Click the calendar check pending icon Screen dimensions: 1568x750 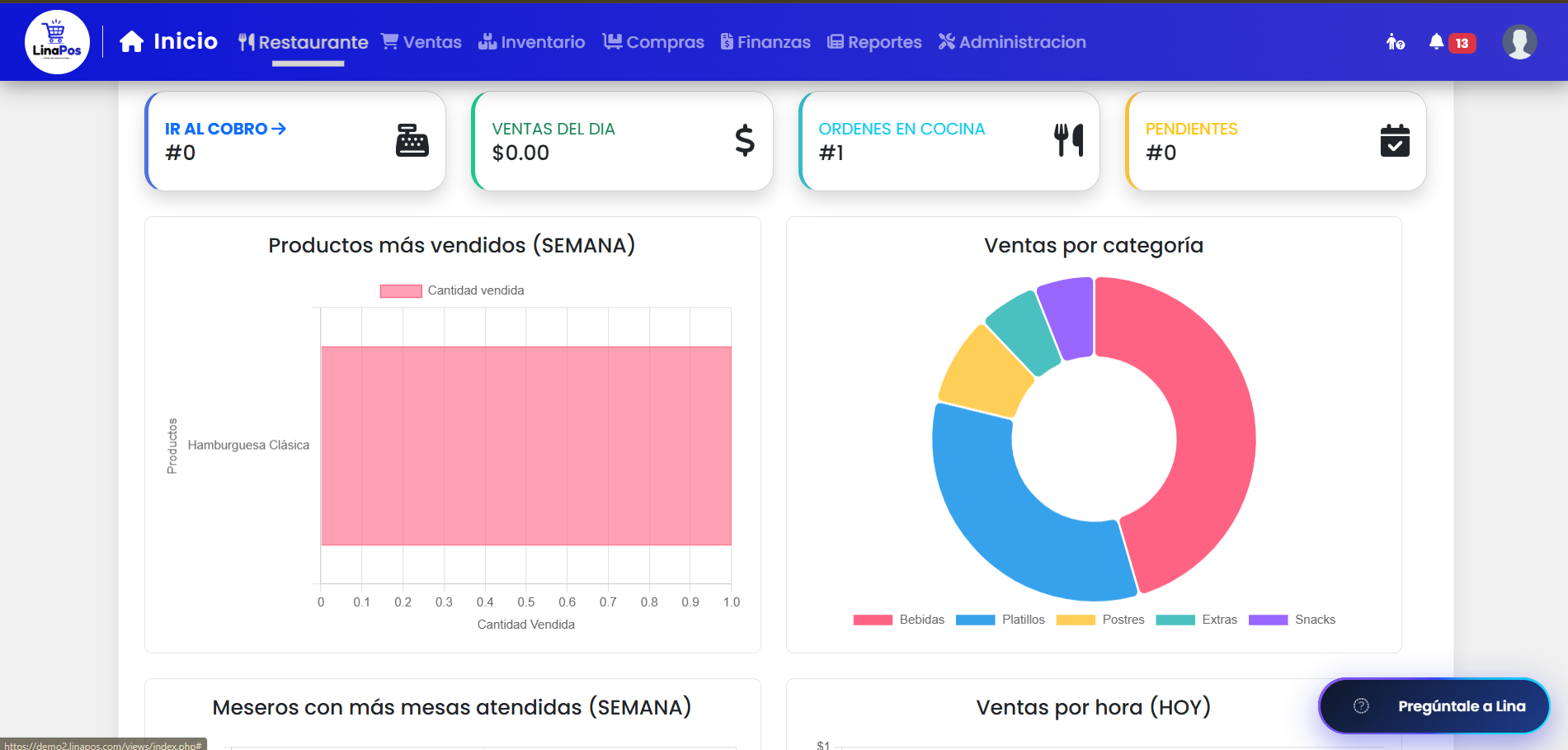tap(1395, 140)
